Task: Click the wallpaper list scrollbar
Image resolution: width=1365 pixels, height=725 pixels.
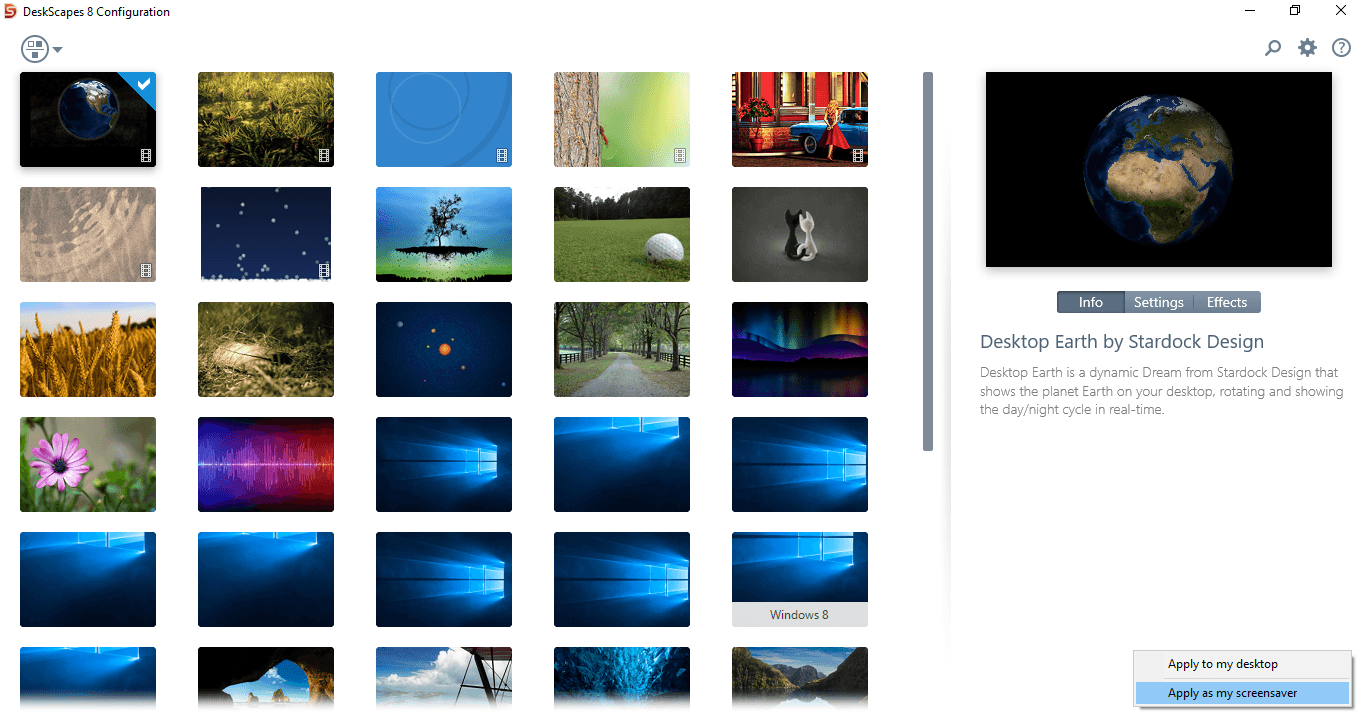Action: pyautogui.click(x=928, y=261)
